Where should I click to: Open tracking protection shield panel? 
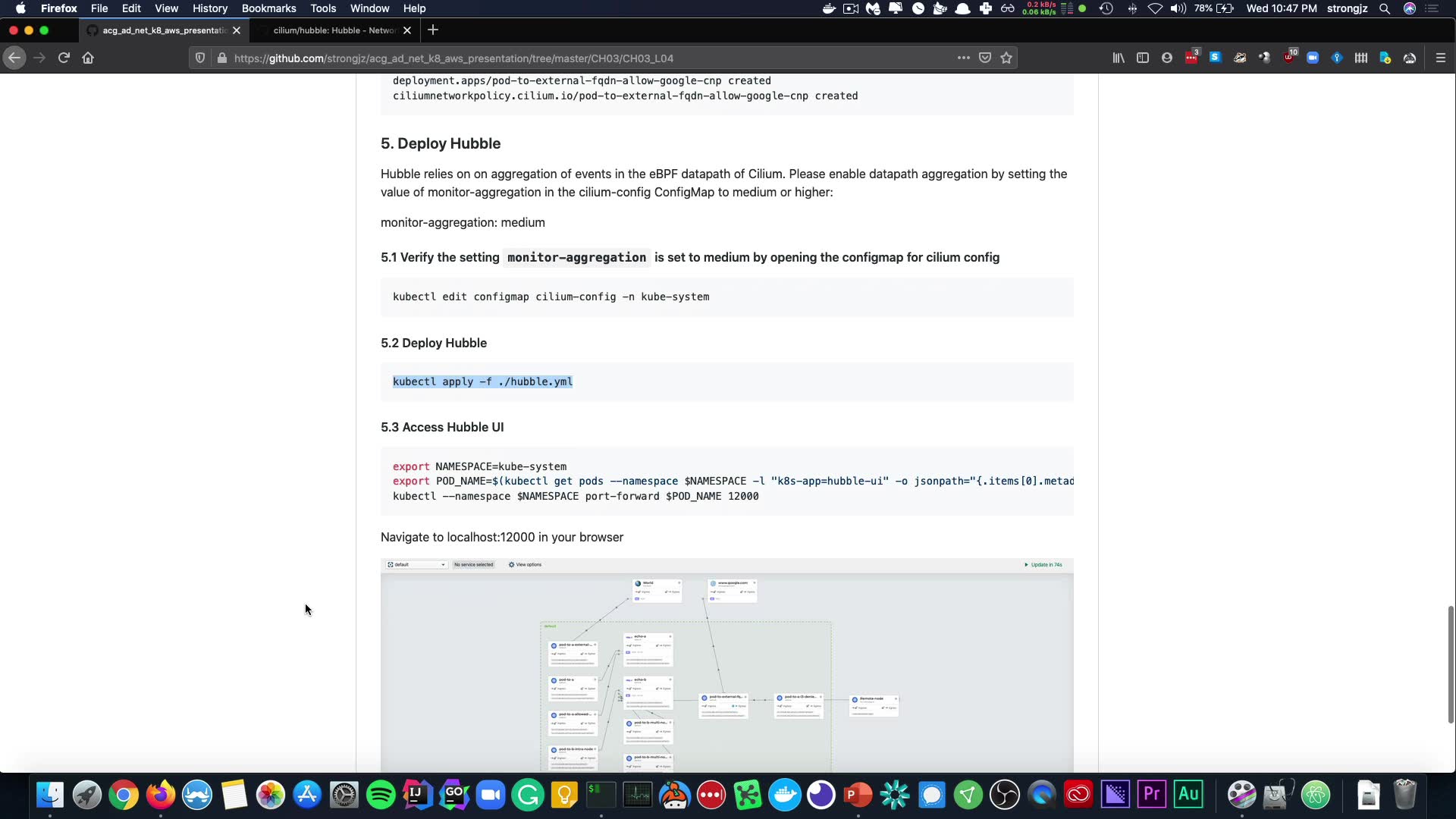200,58
